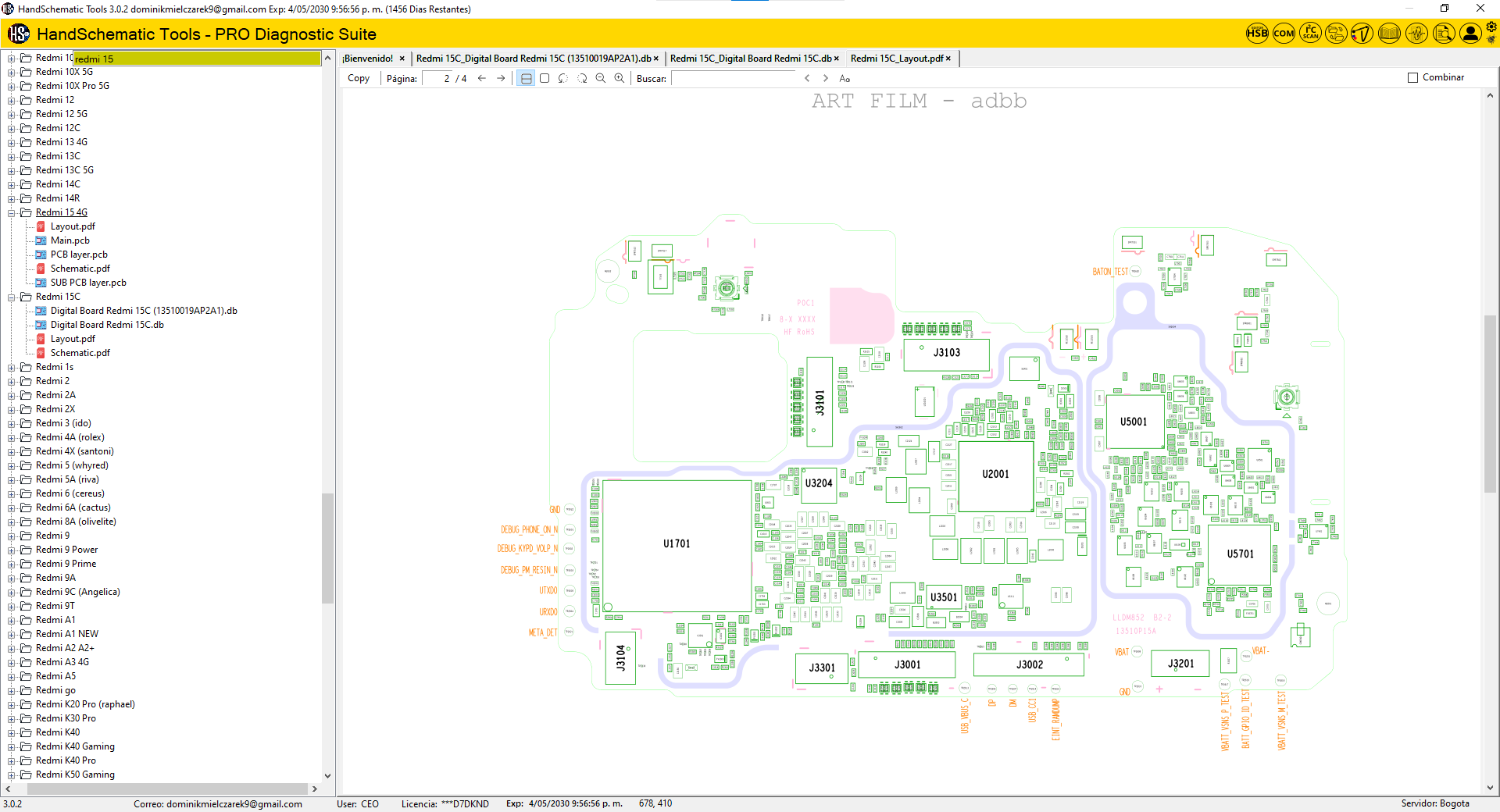
Task: Expand the Redmi 6 (cereus) folder
Action: tap(12, 493)
